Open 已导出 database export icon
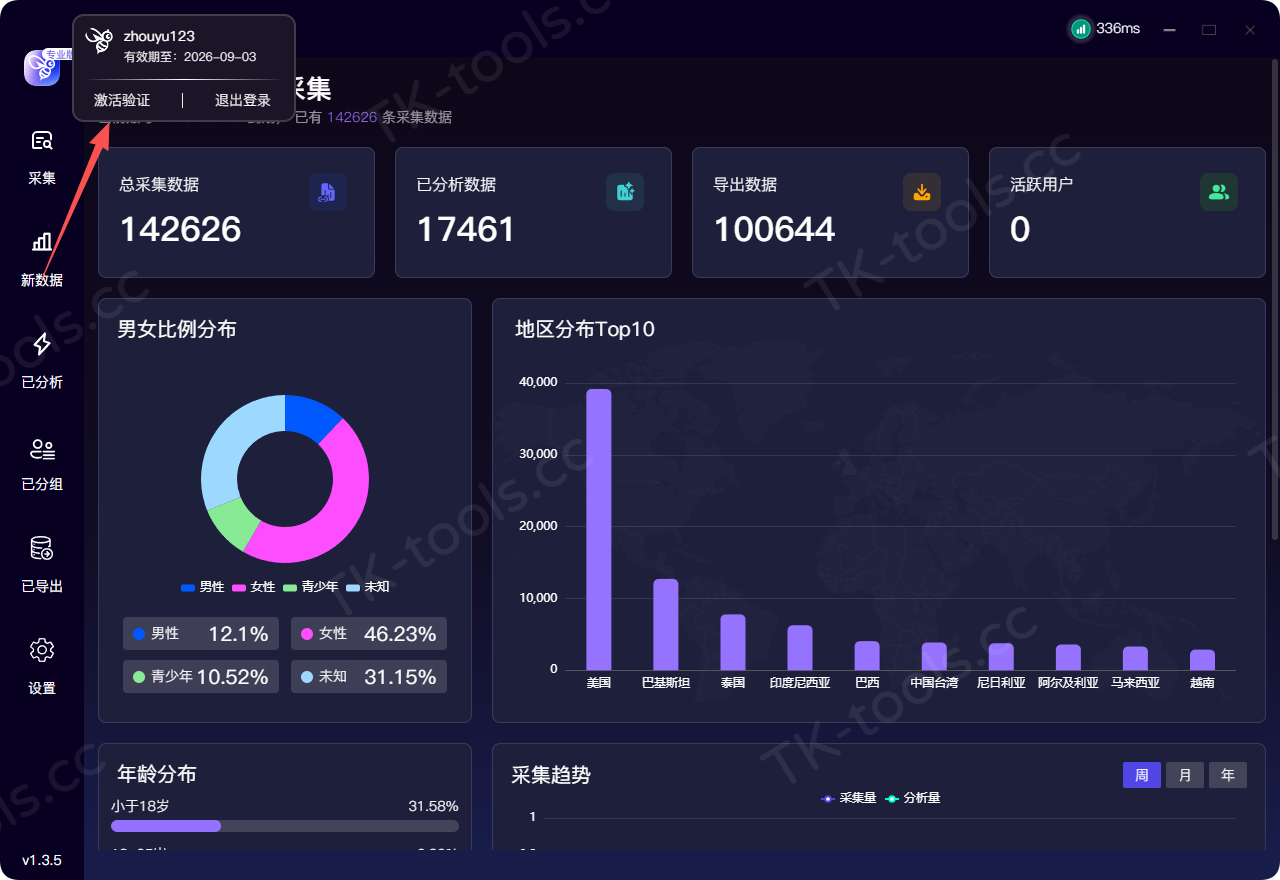1280x880 pixels. 42,548
